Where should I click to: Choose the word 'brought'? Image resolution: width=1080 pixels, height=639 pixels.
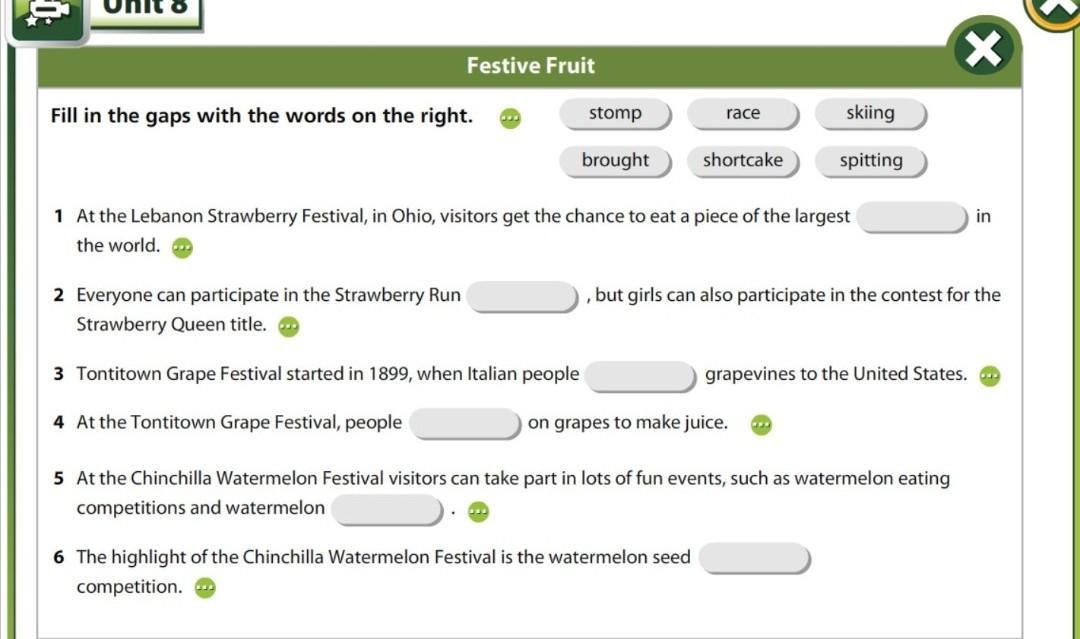click(x=615, y=161)
